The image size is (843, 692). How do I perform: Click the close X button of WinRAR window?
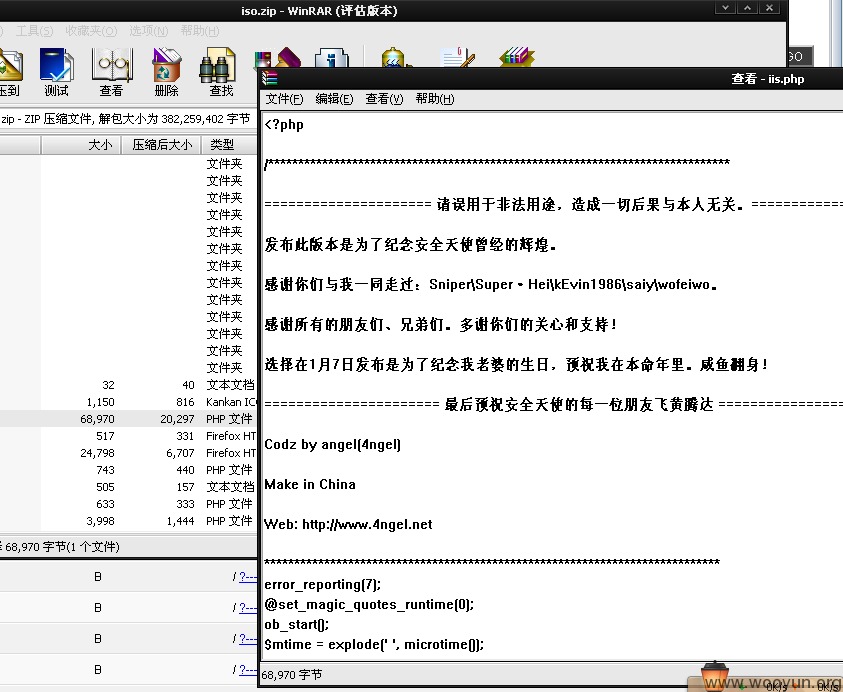(x=770, y=8)
